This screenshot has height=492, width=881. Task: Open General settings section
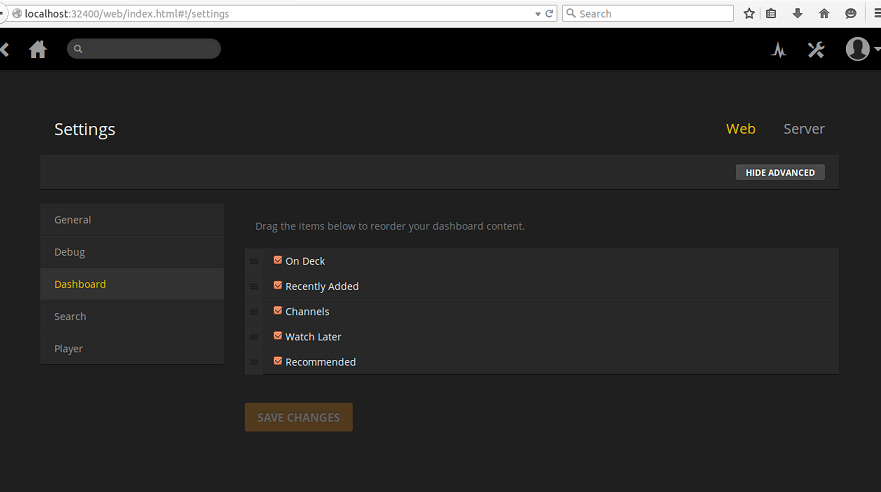pos(132,220)
